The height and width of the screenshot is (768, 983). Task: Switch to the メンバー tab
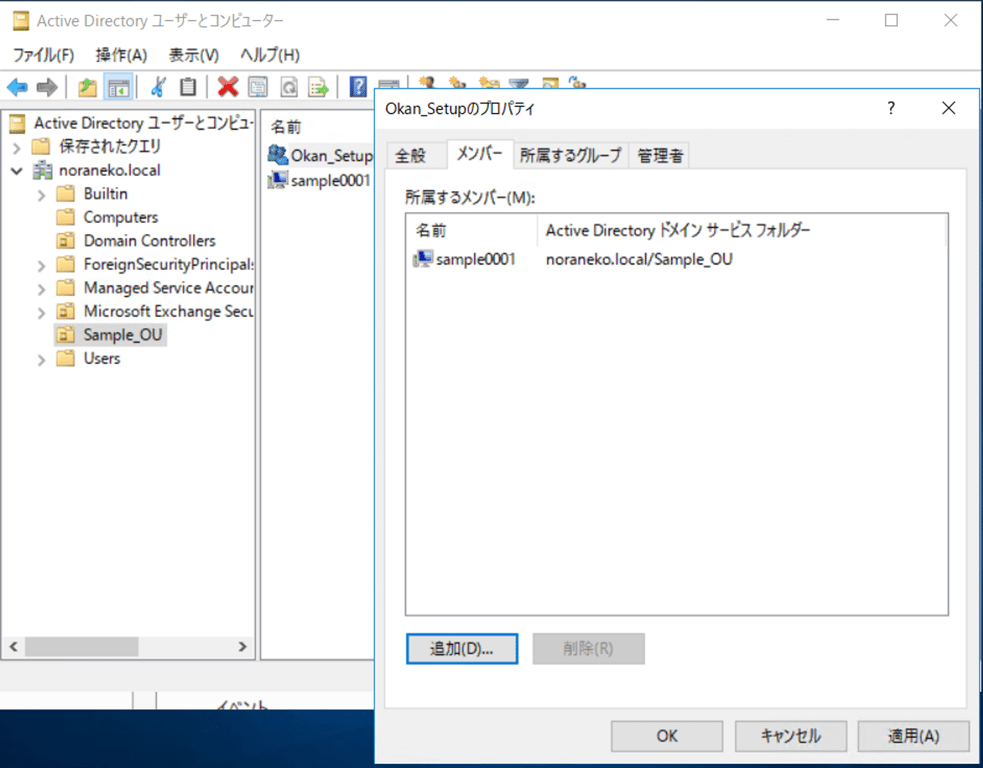480,153
